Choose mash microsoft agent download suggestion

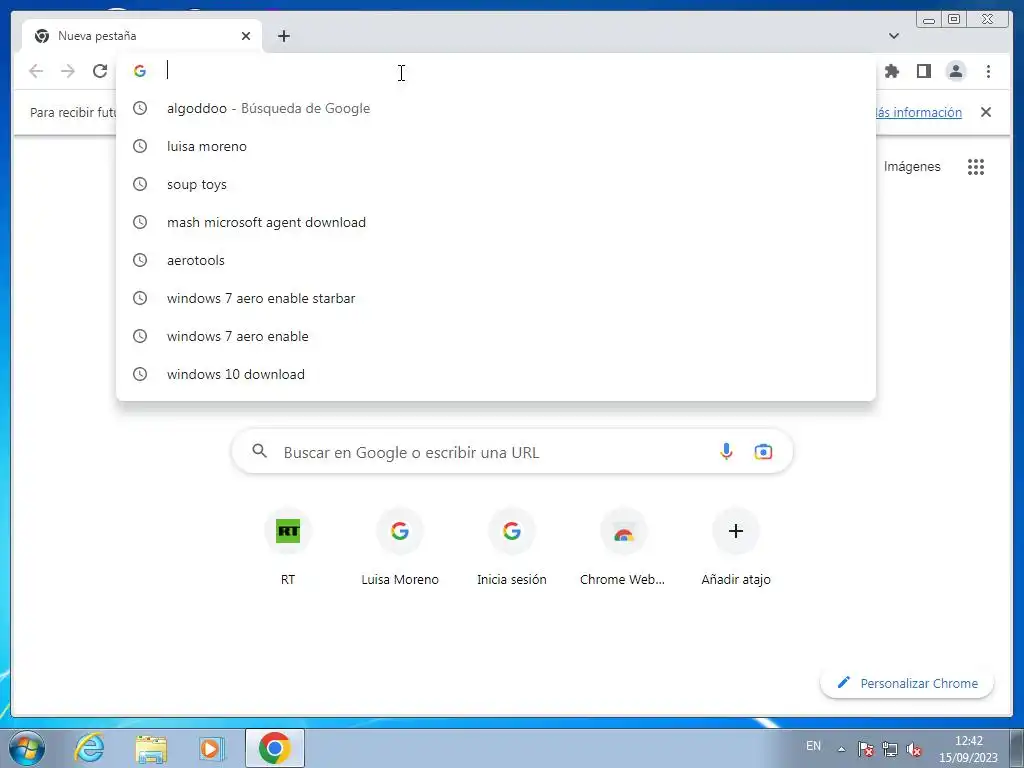(x=496, y=222)
